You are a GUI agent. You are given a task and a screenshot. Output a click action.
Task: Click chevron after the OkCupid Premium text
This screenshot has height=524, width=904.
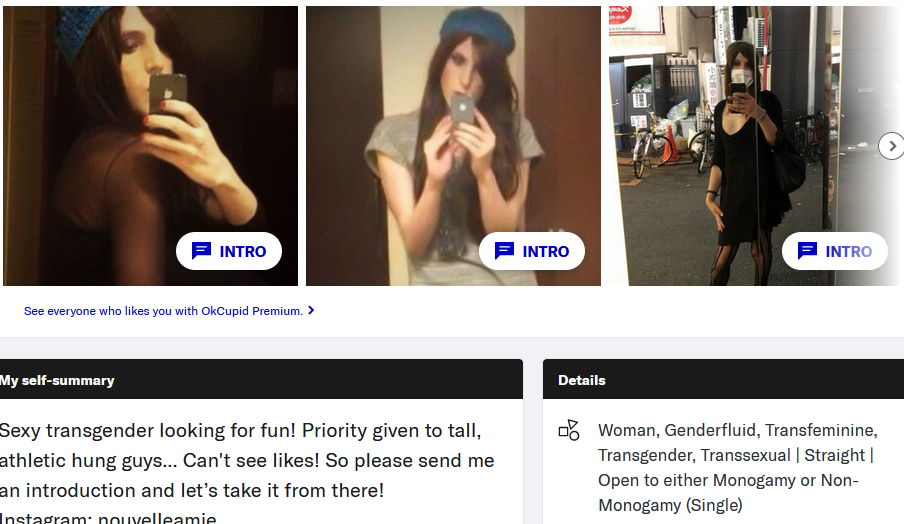pos(311,311)
